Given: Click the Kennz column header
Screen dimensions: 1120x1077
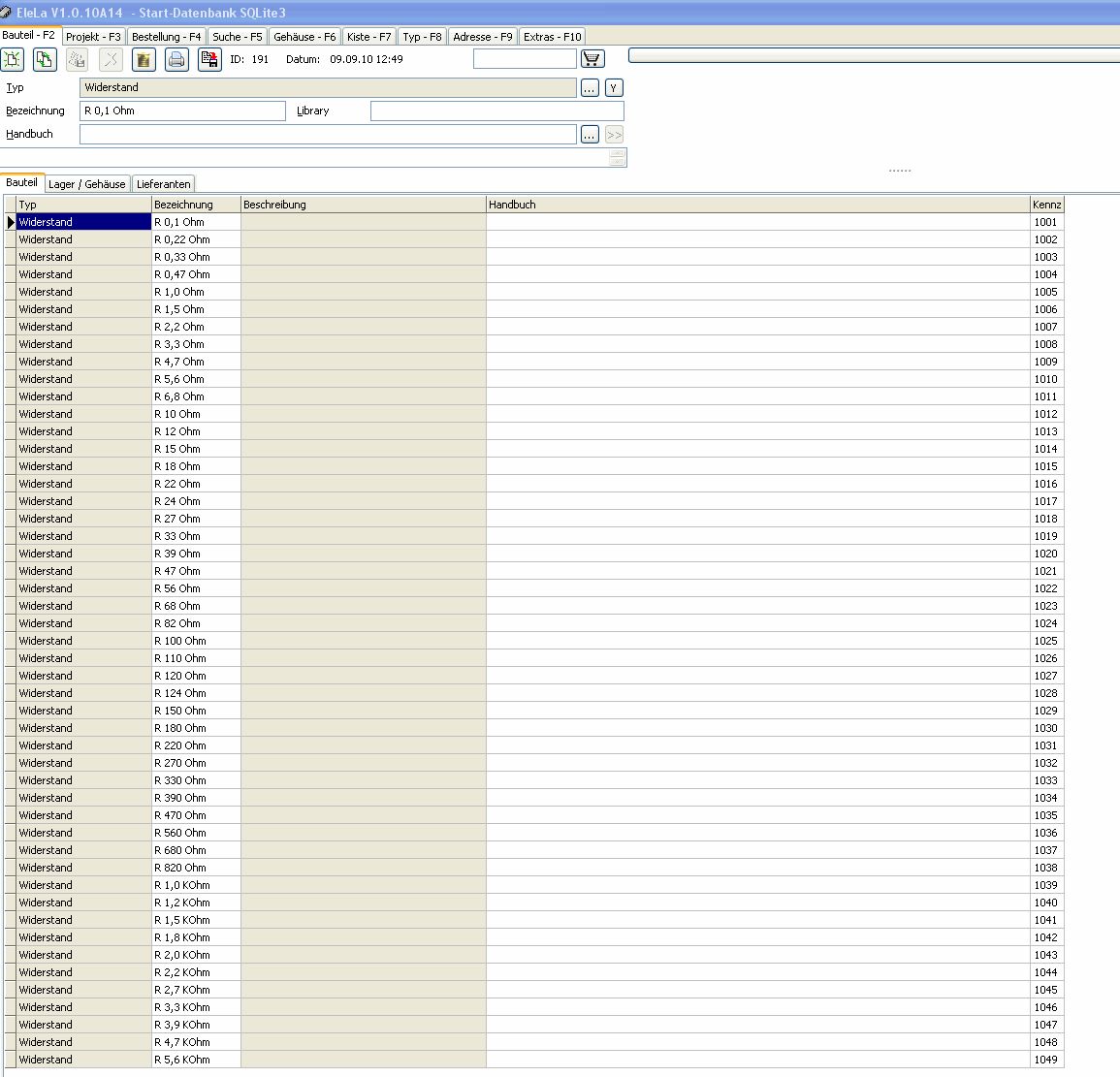Looking at the screenshot, I should point(1047,205).
